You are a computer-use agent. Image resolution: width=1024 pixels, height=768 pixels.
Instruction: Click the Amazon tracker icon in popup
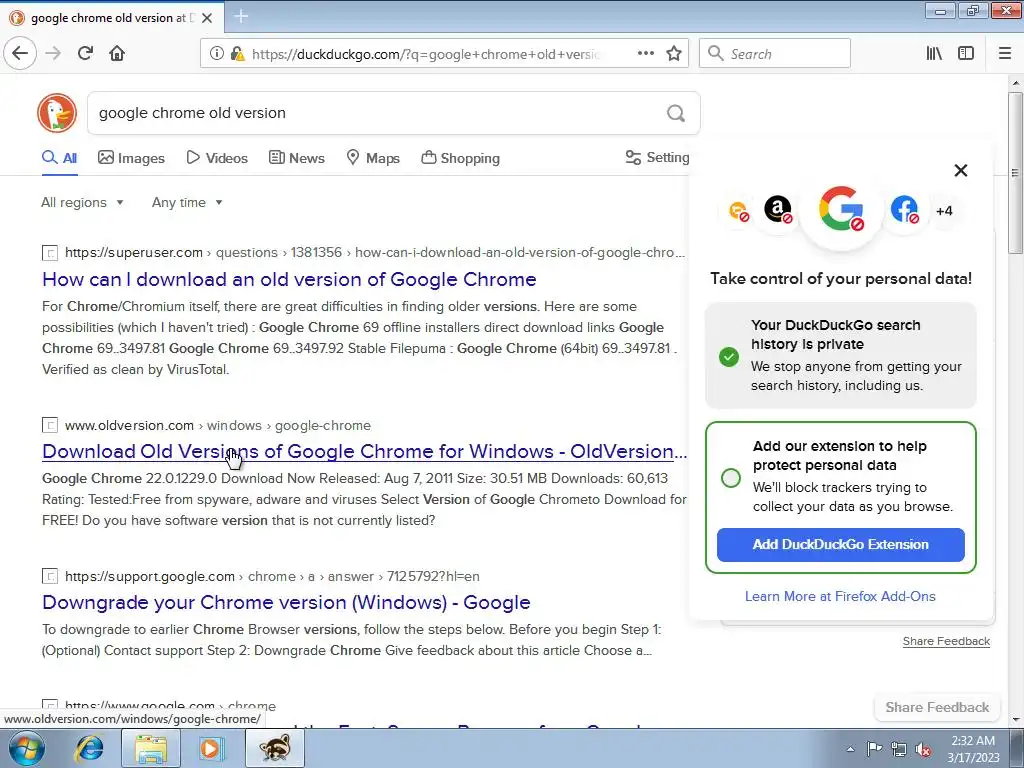pos(778,210)
